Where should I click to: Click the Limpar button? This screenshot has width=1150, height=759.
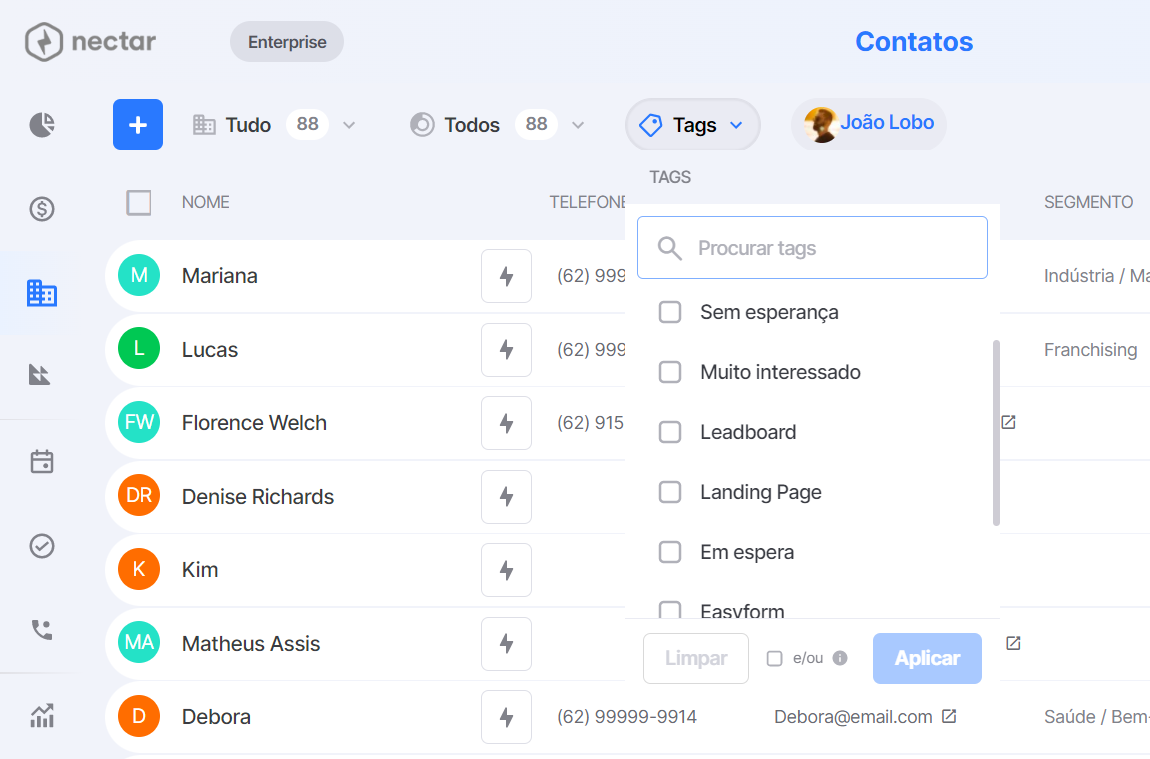[696, 659]
